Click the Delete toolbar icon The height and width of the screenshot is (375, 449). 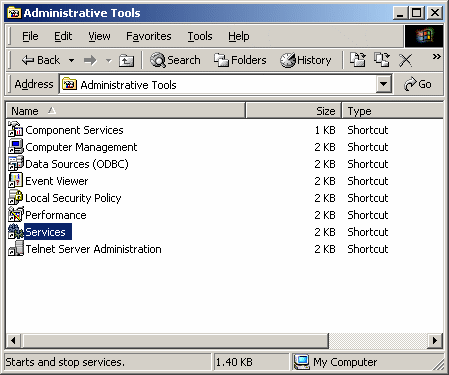406,60
